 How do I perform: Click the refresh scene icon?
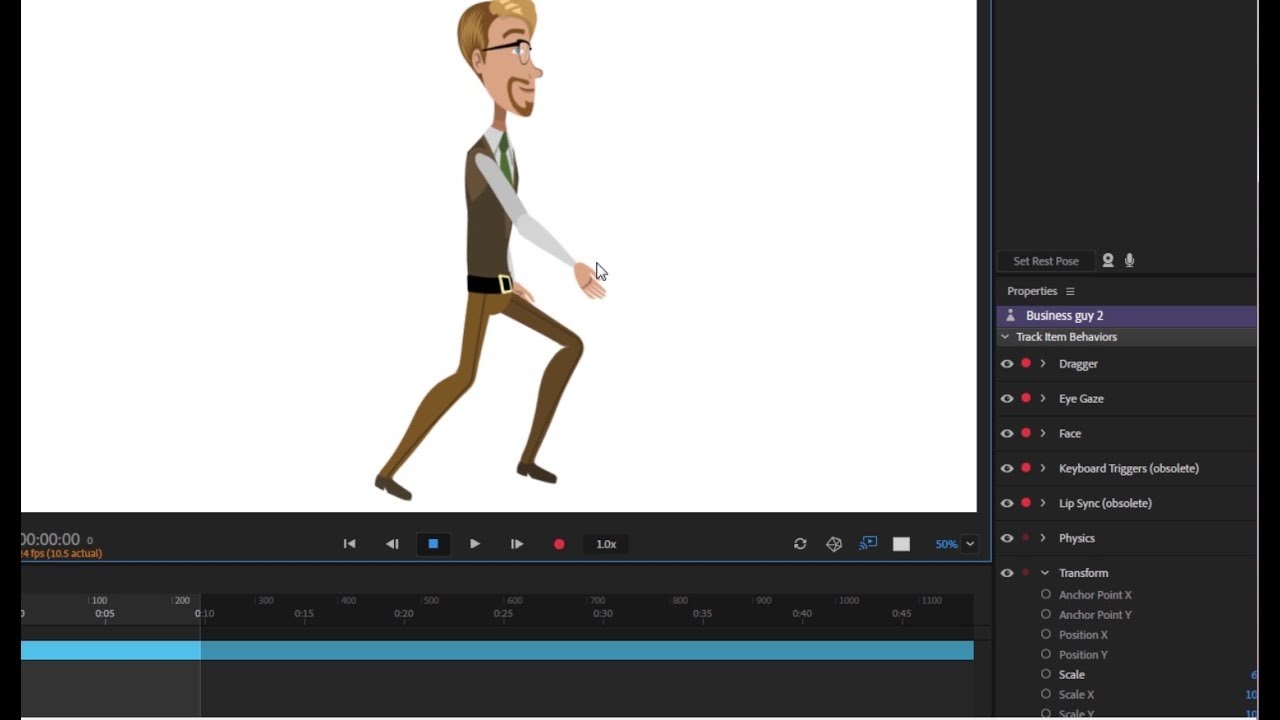[x=800, y=544]
